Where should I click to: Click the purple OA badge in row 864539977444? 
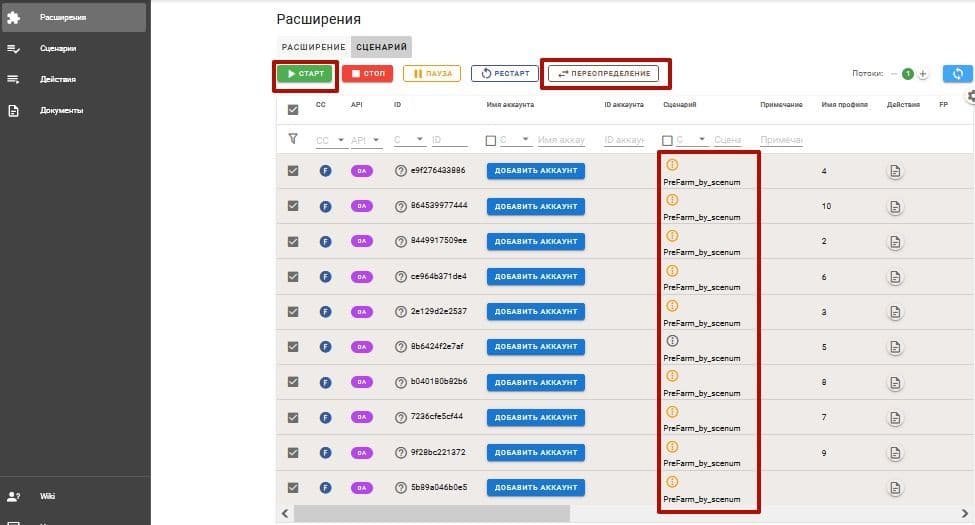361,206
